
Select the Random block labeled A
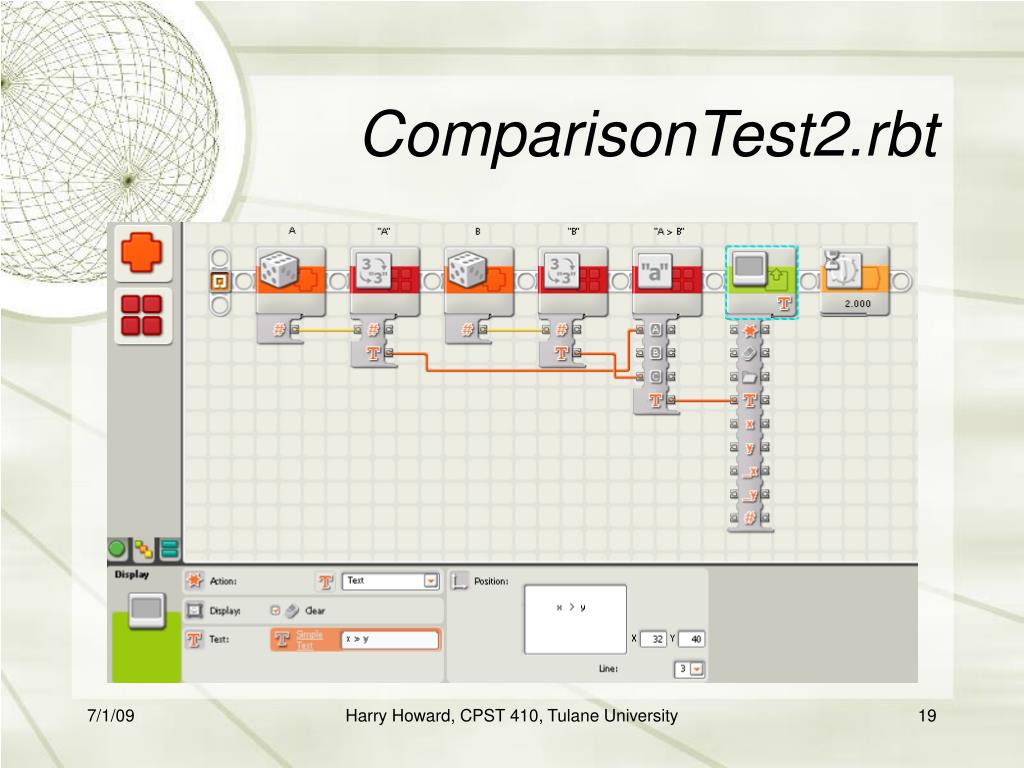point(291,281)
